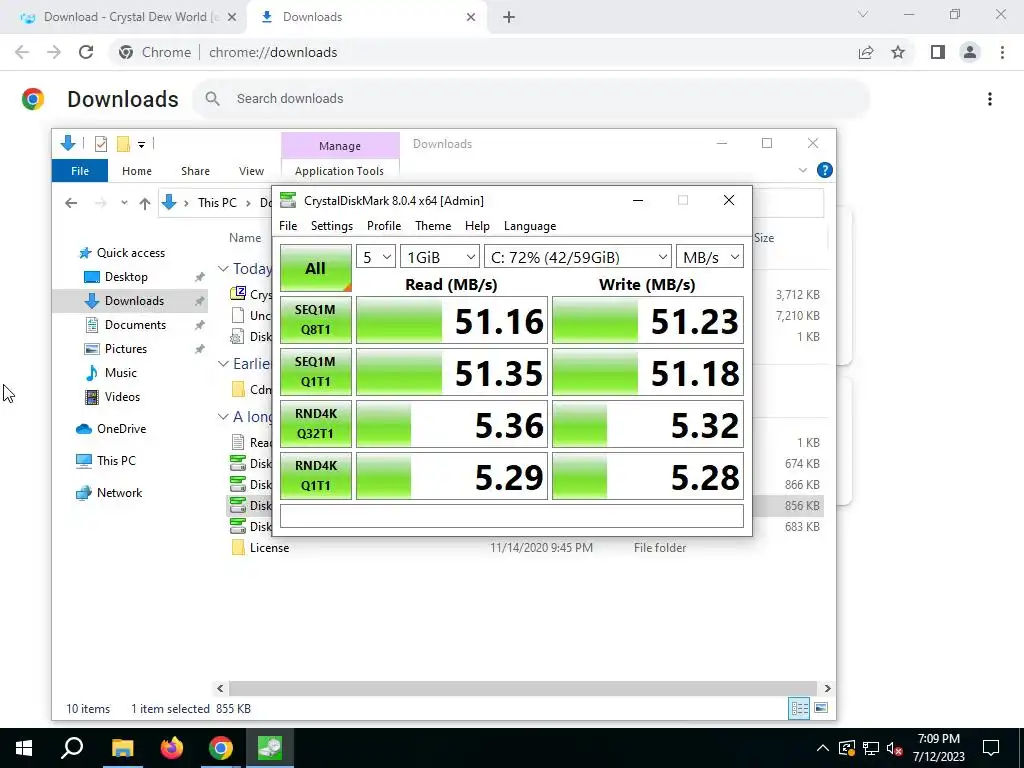Screen dimensions: 1024x768
Task: Run the RND4K Q1T1 test
Action: [315, 475]
